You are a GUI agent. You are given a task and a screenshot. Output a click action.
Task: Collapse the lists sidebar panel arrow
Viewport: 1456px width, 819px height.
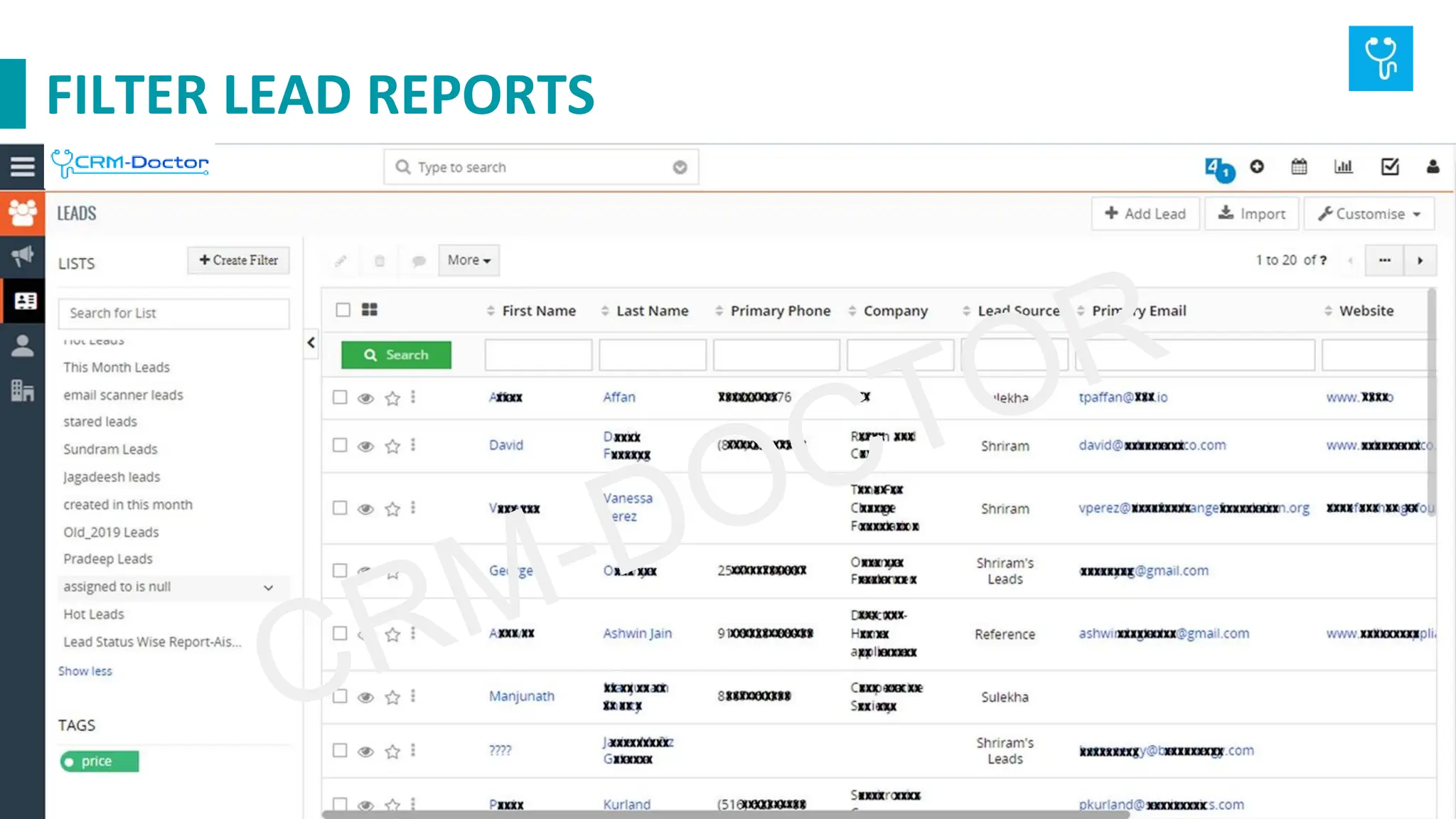click(x=311, y=343)
